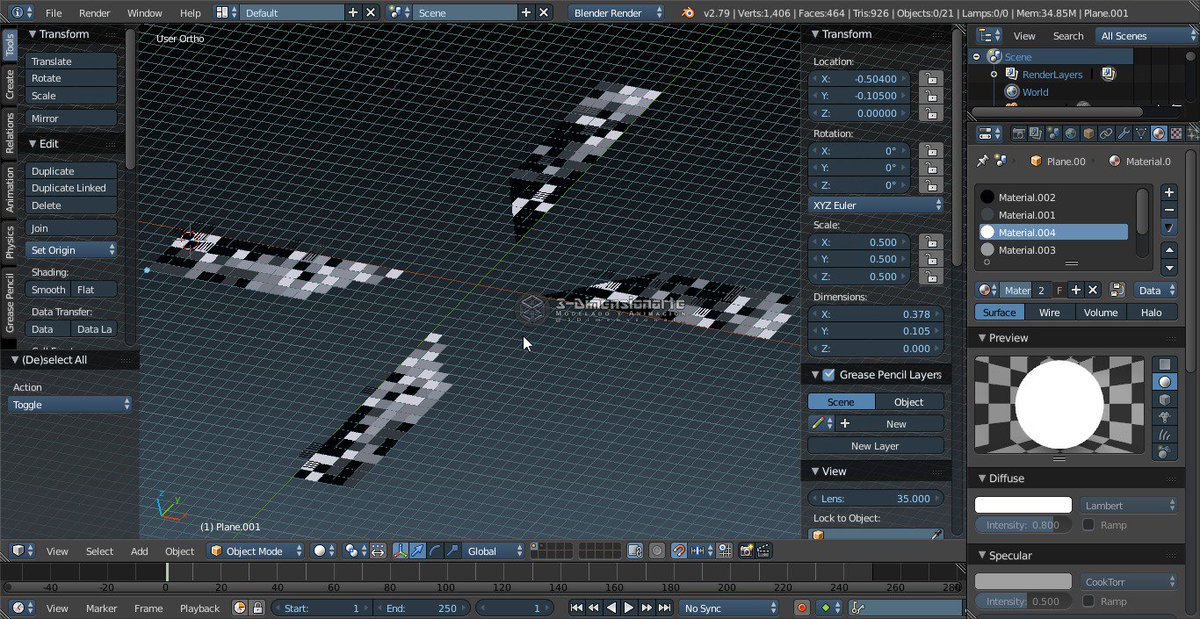The width and height of the screenshot is (1200, 619).
Task: Toggle lock on Location X
Action: click(931, 78)
